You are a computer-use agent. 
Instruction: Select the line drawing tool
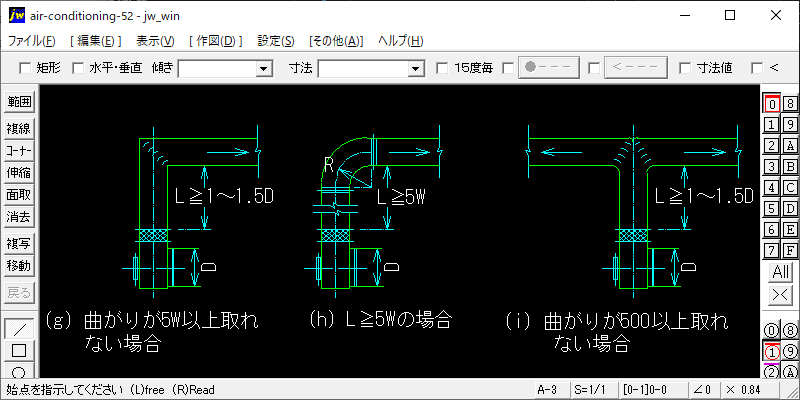(x=18, y=329)
